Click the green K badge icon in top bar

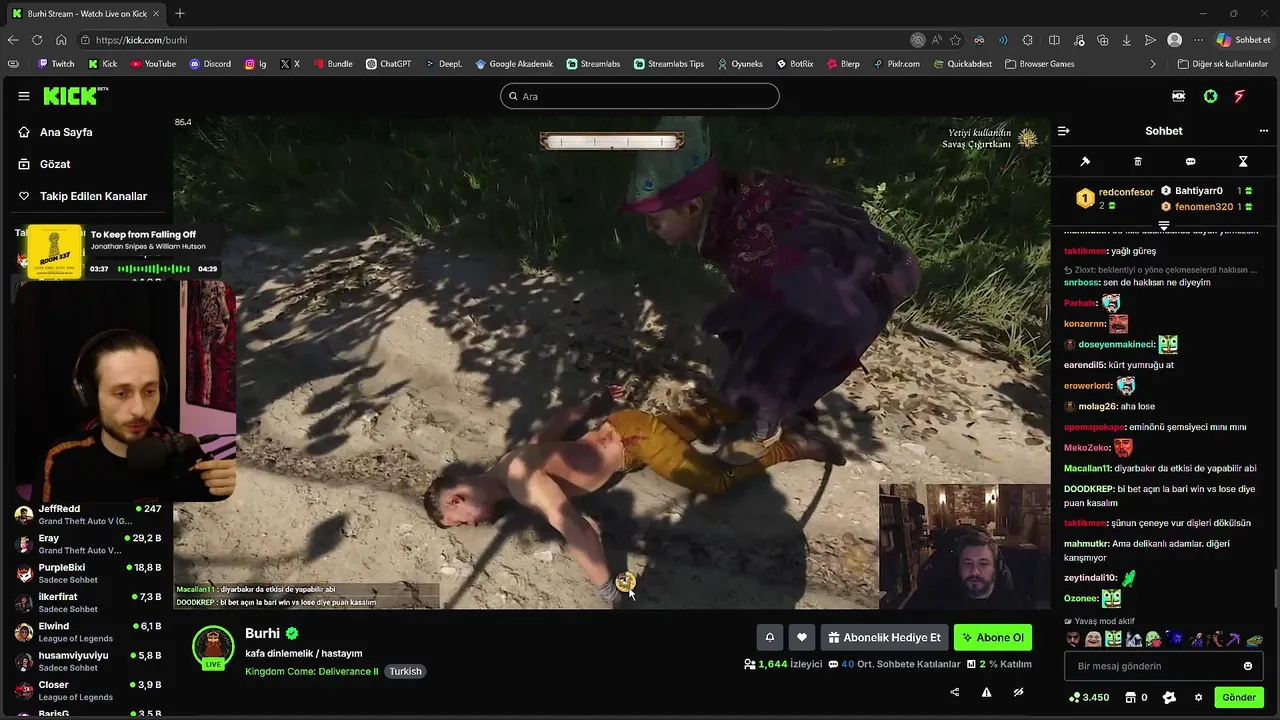(1211, 96)
